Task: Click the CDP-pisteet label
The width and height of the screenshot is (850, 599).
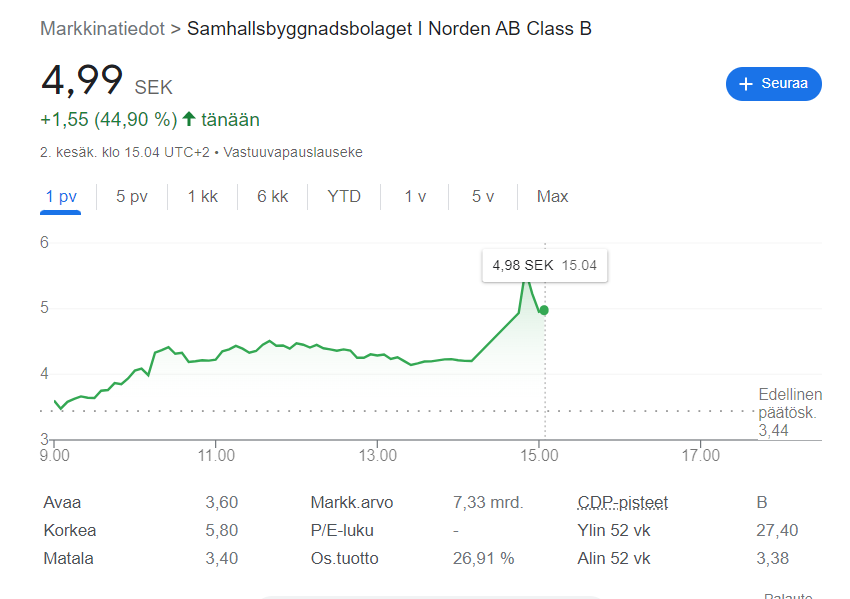Action: click(x=622, y=502)
